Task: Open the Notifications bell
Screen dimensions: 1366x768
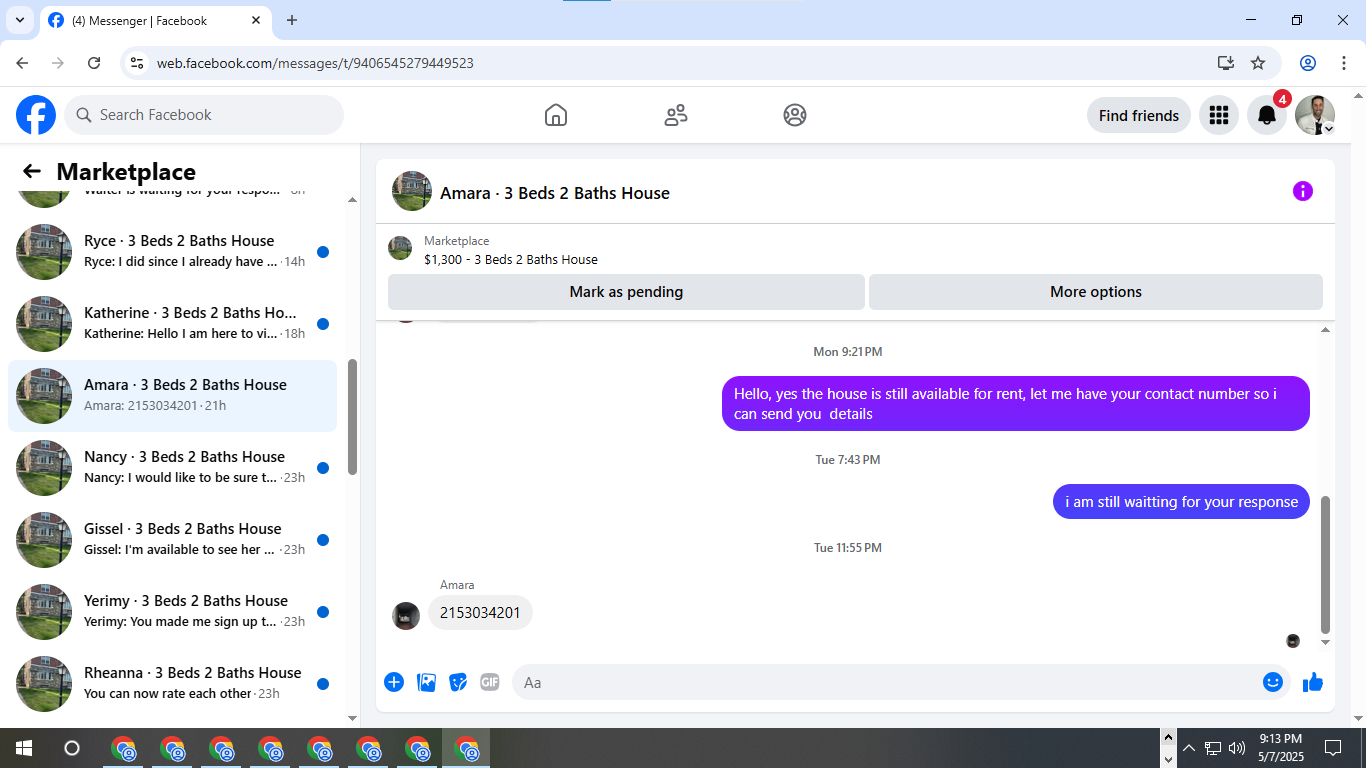Action: pyautogui.click(x=1267, y=115)
